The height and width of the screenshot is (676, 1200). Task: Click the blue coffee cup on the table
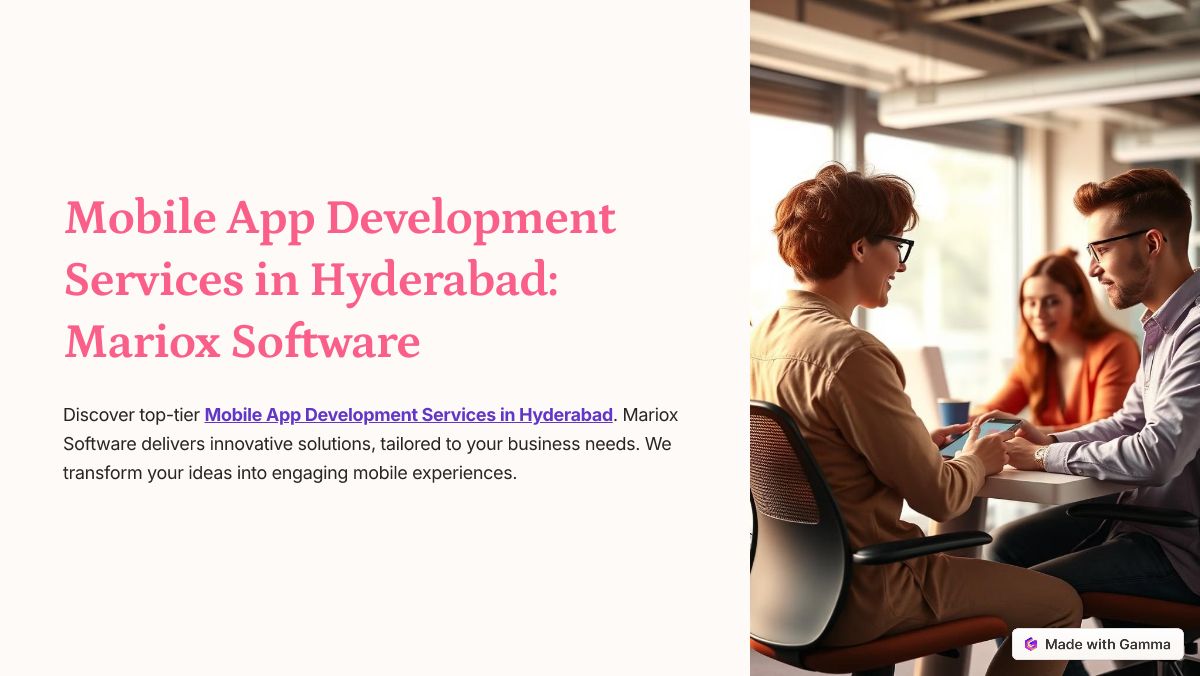[953, 412]
